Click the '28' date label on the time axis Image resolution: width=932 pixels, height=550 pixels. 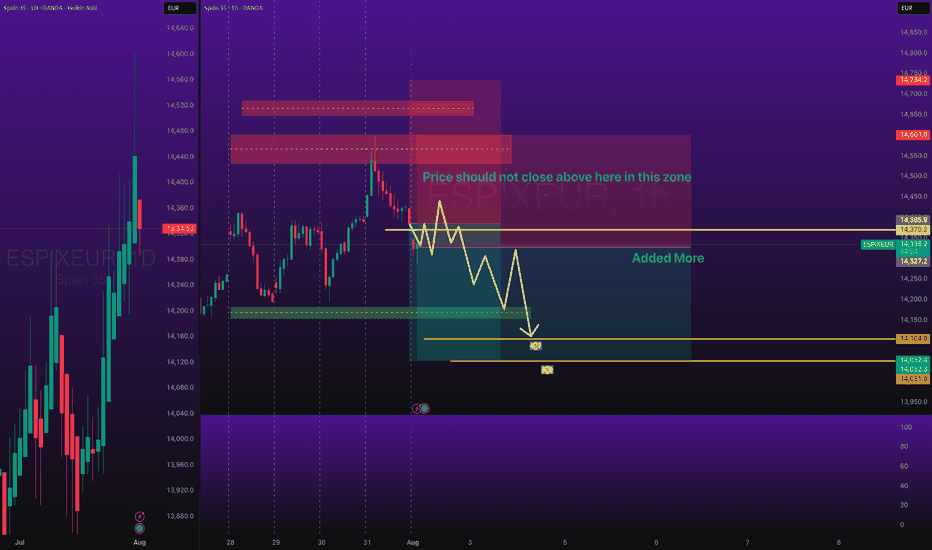[x=230, y=542]
